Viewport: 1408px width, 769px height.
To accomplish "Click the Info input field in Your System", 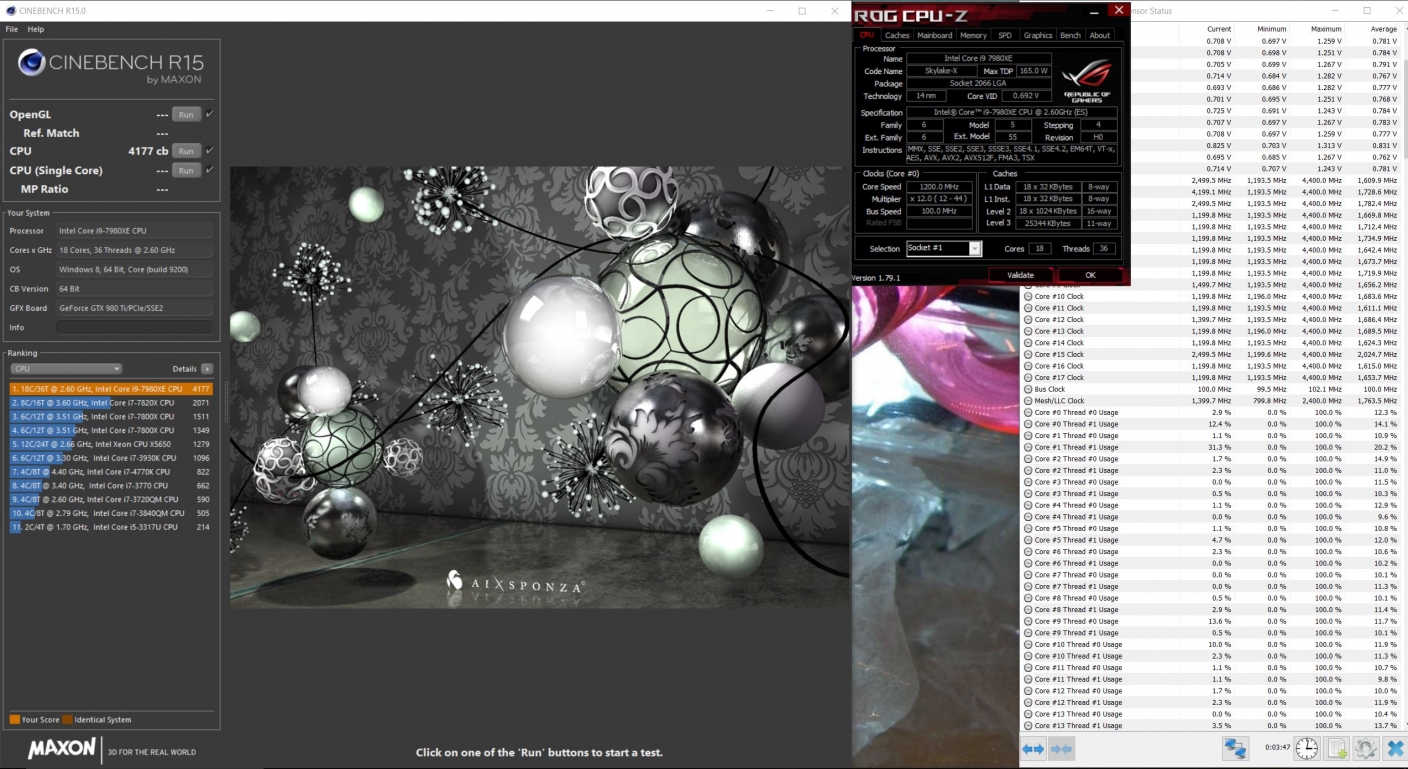I will coord(133,327).
